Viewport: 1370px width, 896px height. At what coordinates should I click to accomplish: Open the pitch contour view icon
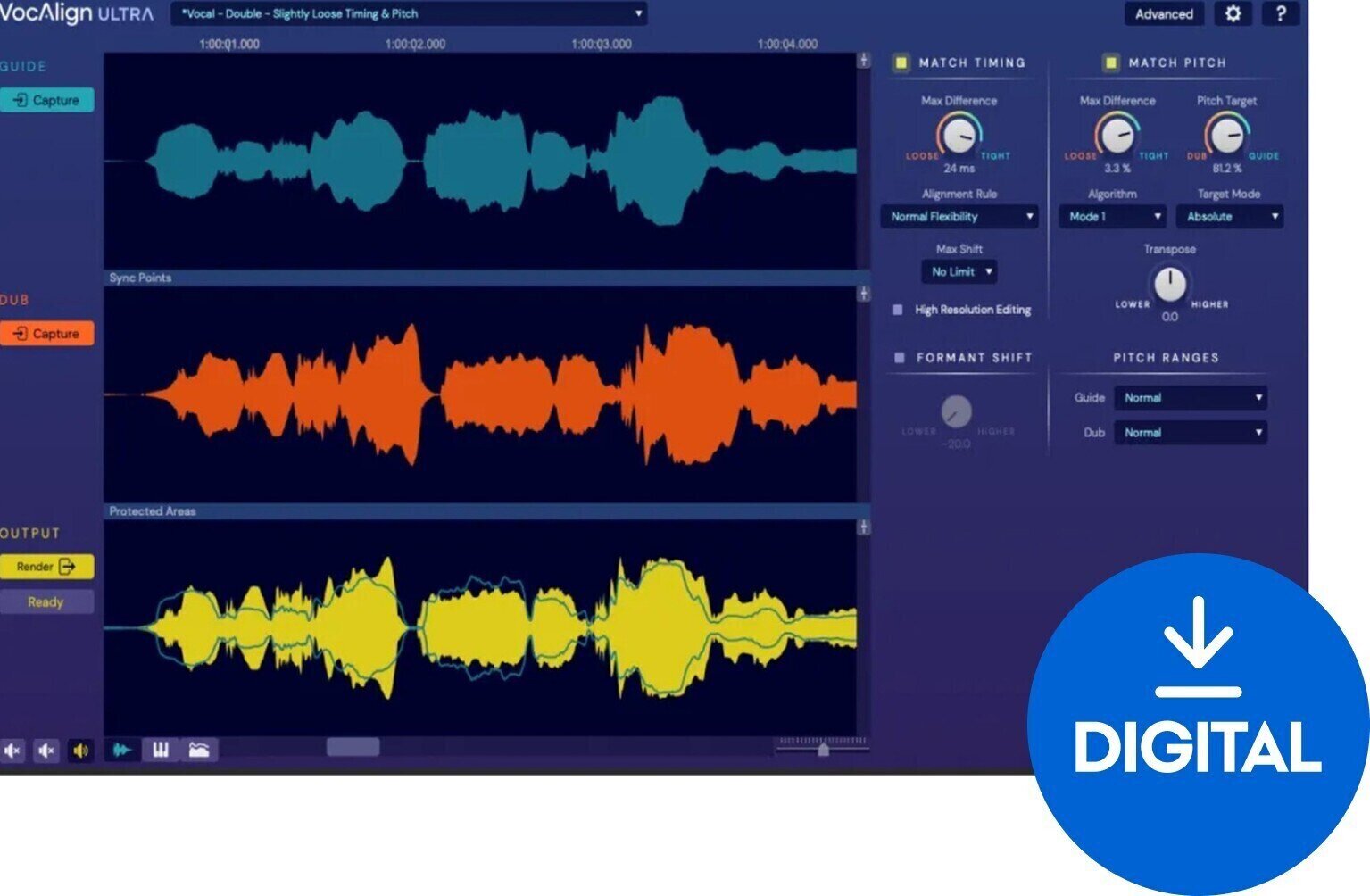coord(199,751)
